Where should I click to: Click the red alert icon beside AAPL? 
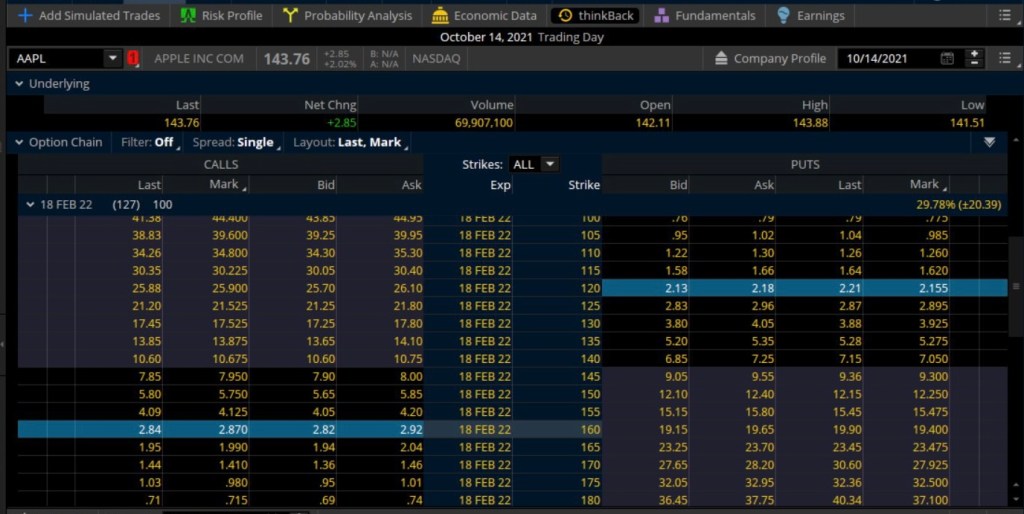click(134, 59)
